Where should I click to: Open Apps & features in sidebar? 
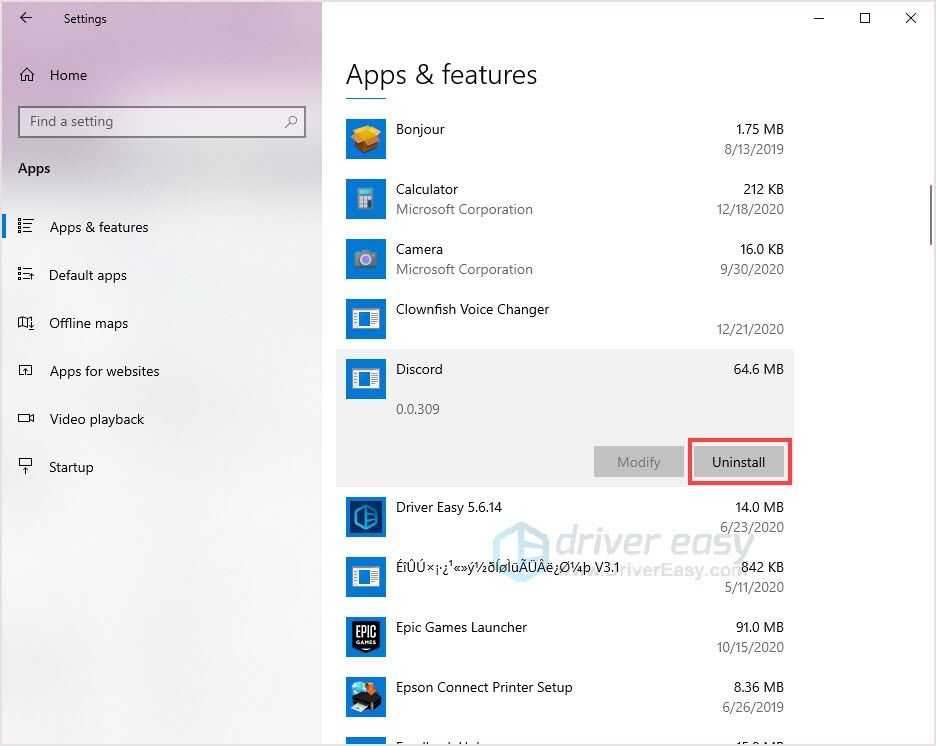point(99,227)
